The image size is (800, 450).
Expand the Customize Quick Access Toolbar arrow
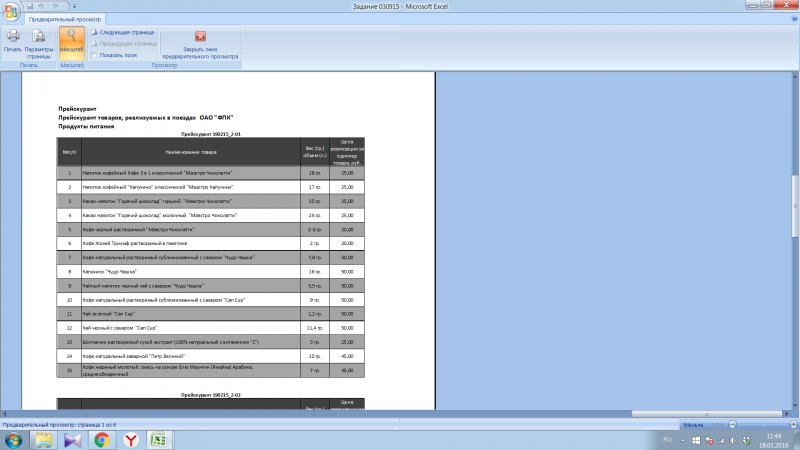click(x=74, y=6)
